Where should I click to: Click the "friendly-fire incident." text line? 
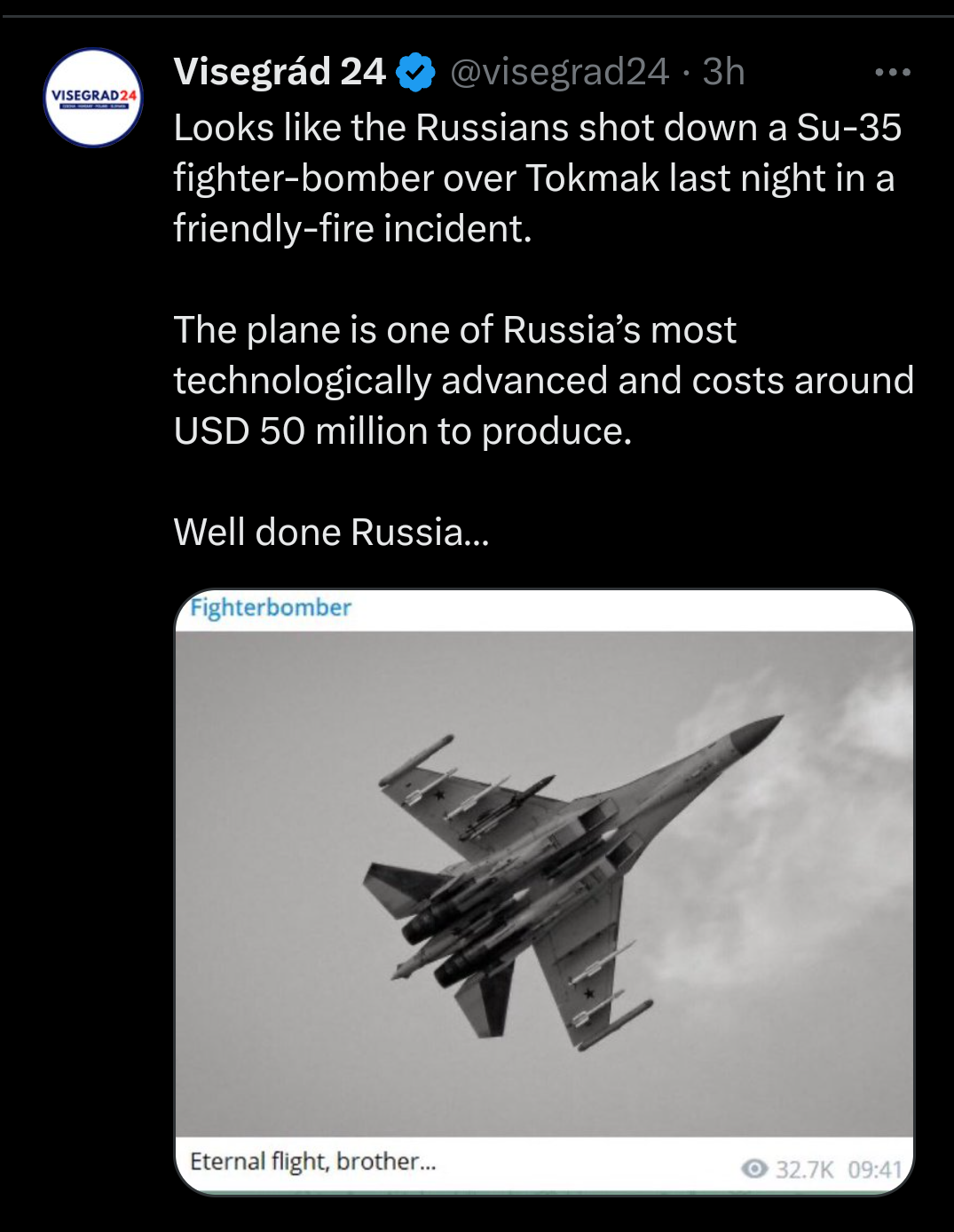352,229
